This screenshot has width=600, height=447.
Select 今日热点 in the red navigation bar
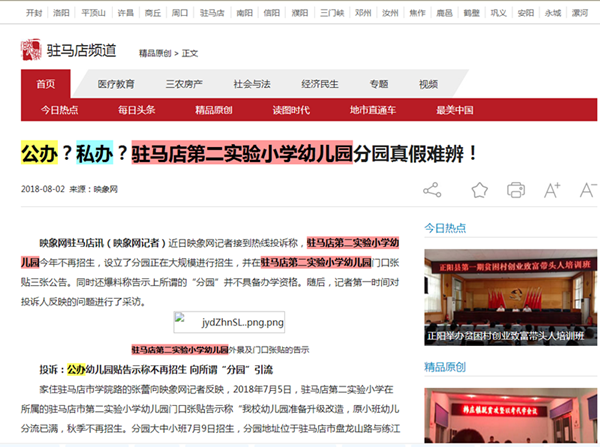coord(60,110)
